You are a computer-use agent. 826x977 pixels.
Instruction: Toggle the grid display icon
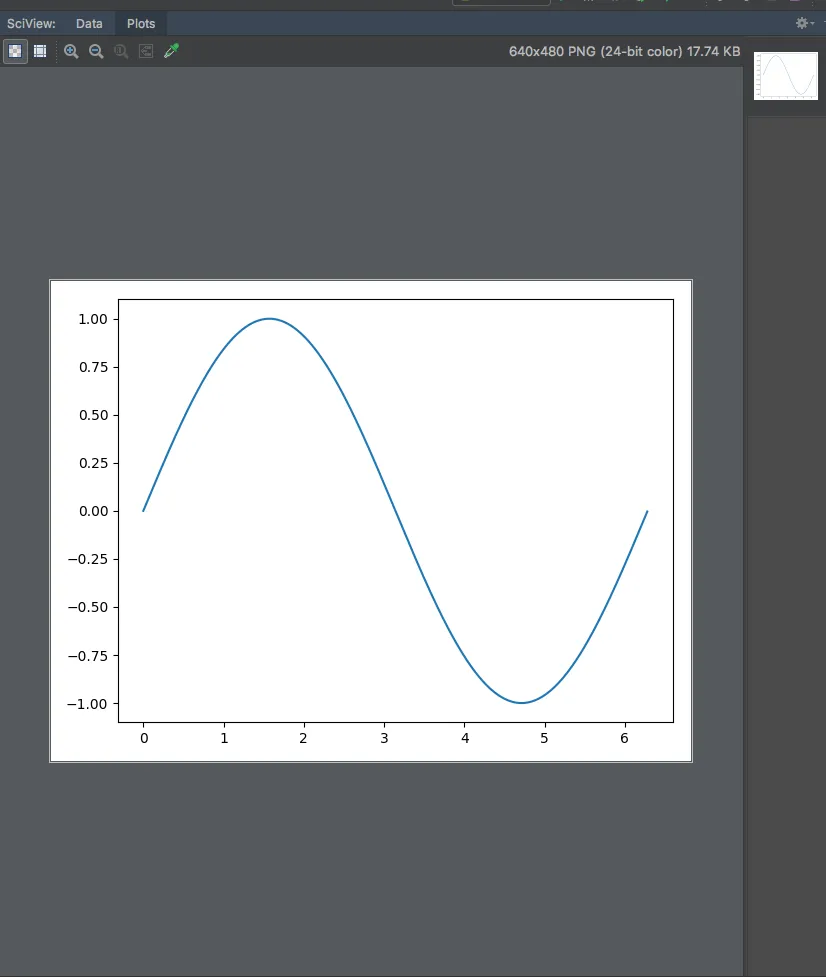[x=40, y=51]
